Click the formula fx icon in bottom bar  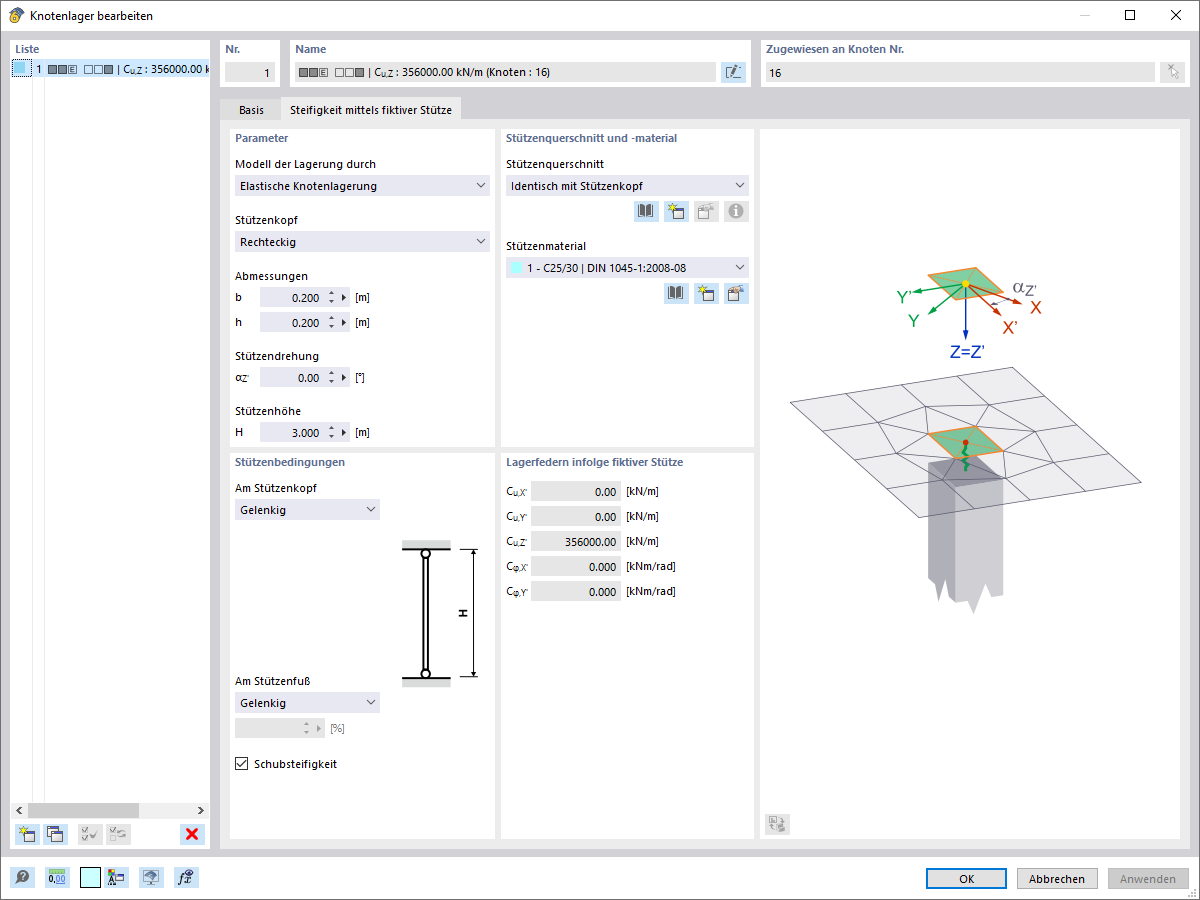(186, 877)
